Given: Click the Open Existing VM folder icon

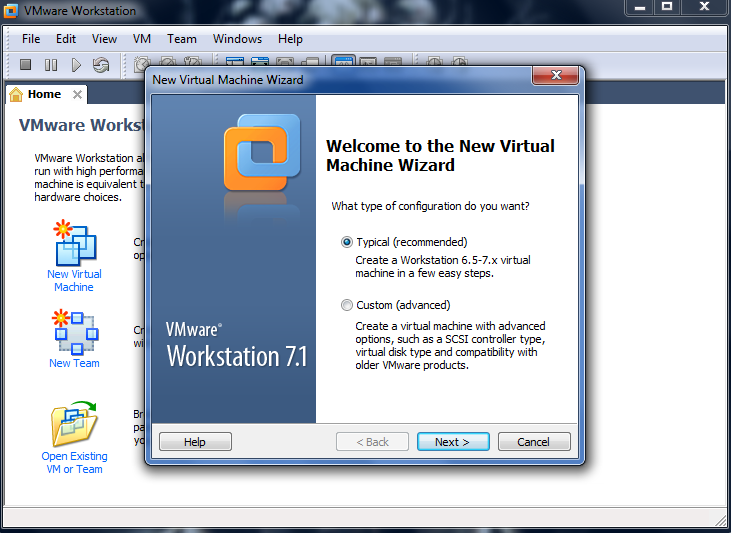Looking at the screenshot, I should pyautogui.click(x=74, y=424).
